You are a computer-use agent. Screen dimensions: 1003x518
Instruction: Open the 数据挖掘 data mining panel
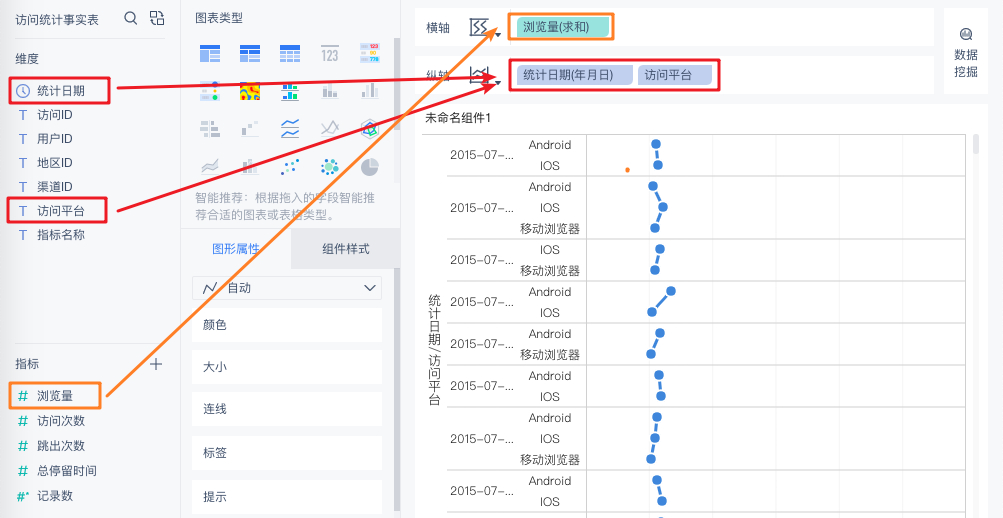[966, 52]
